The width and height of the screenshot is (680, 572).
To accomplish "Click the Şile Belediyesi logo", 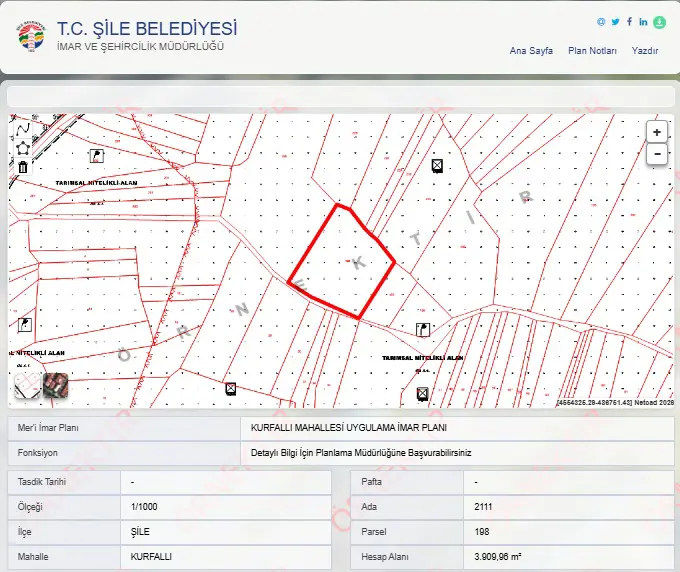I will point(31,36).
